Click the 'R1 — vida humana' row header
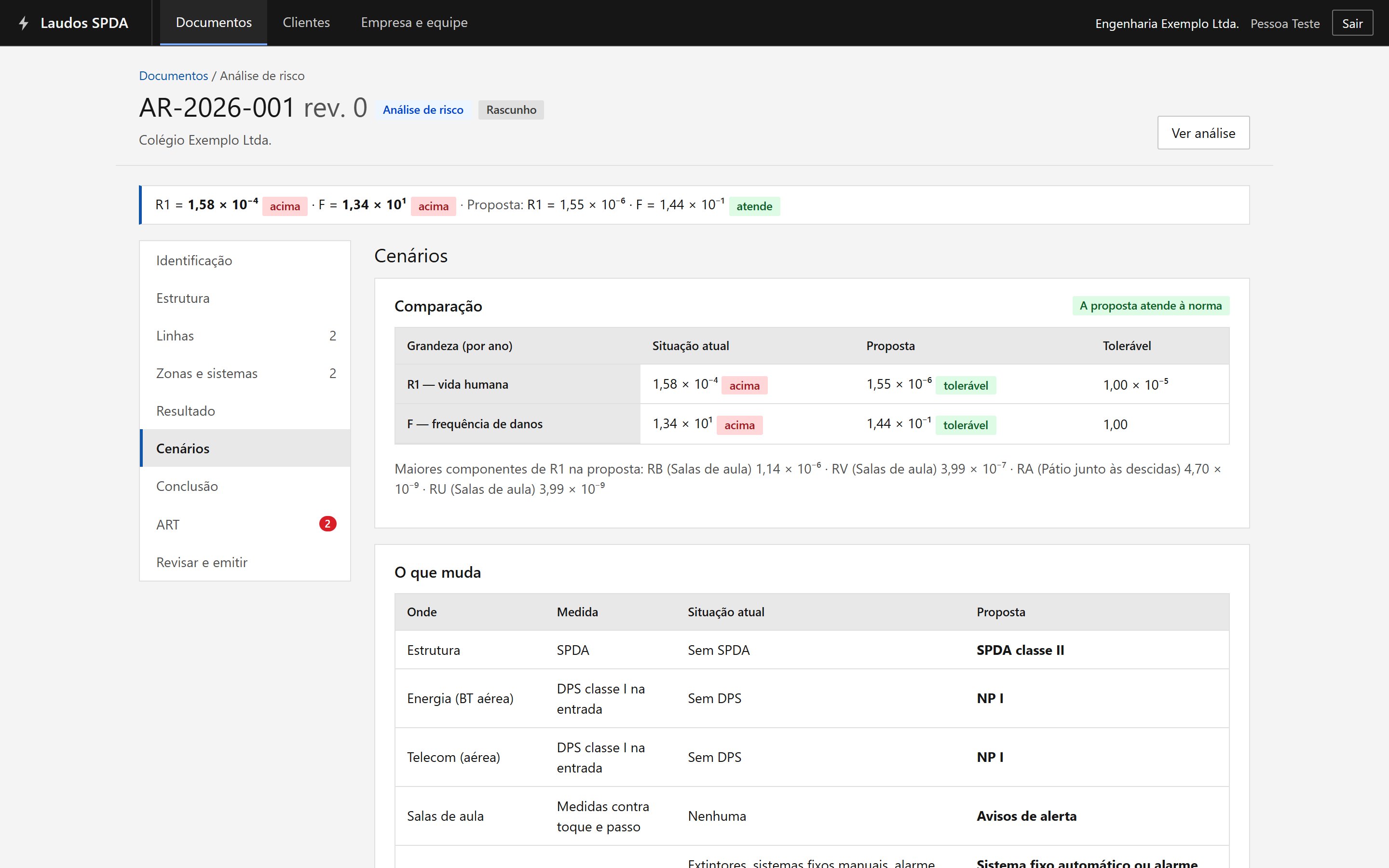The image size is (1389, 868). tap(517, 384)
